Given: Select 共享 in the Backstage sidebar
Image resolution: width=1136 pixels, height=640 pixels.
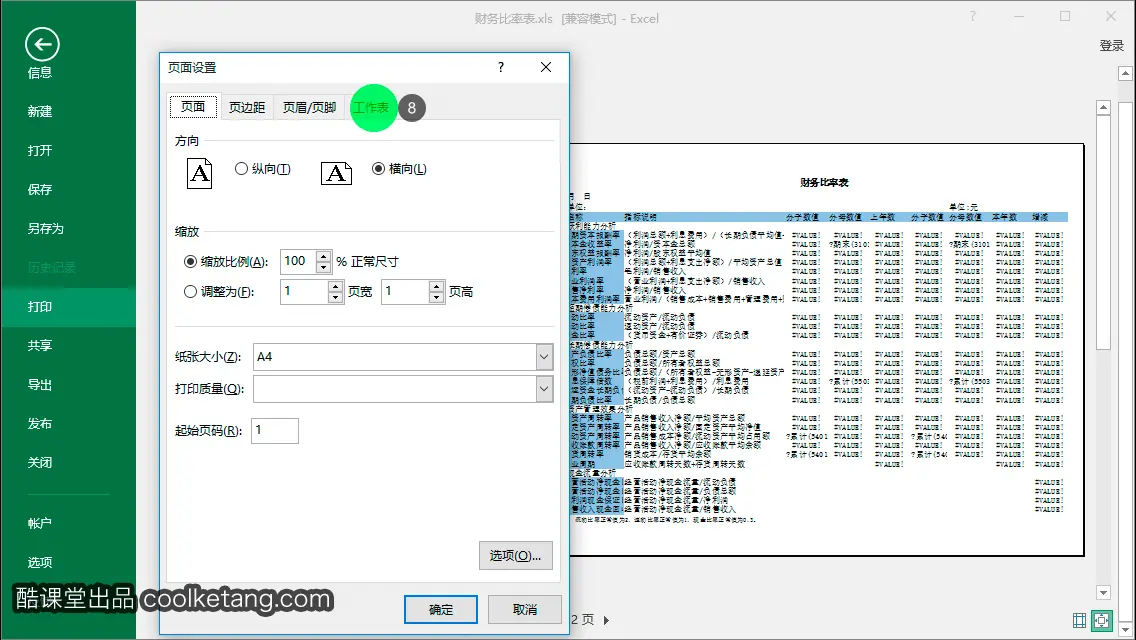Looking at the screenshot, I should point(40,346).
